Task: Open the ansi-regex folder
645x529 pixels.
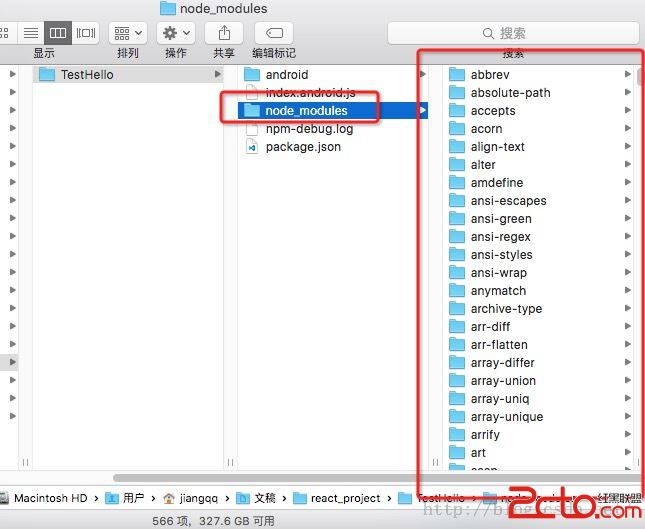Action: click(540, 237)
